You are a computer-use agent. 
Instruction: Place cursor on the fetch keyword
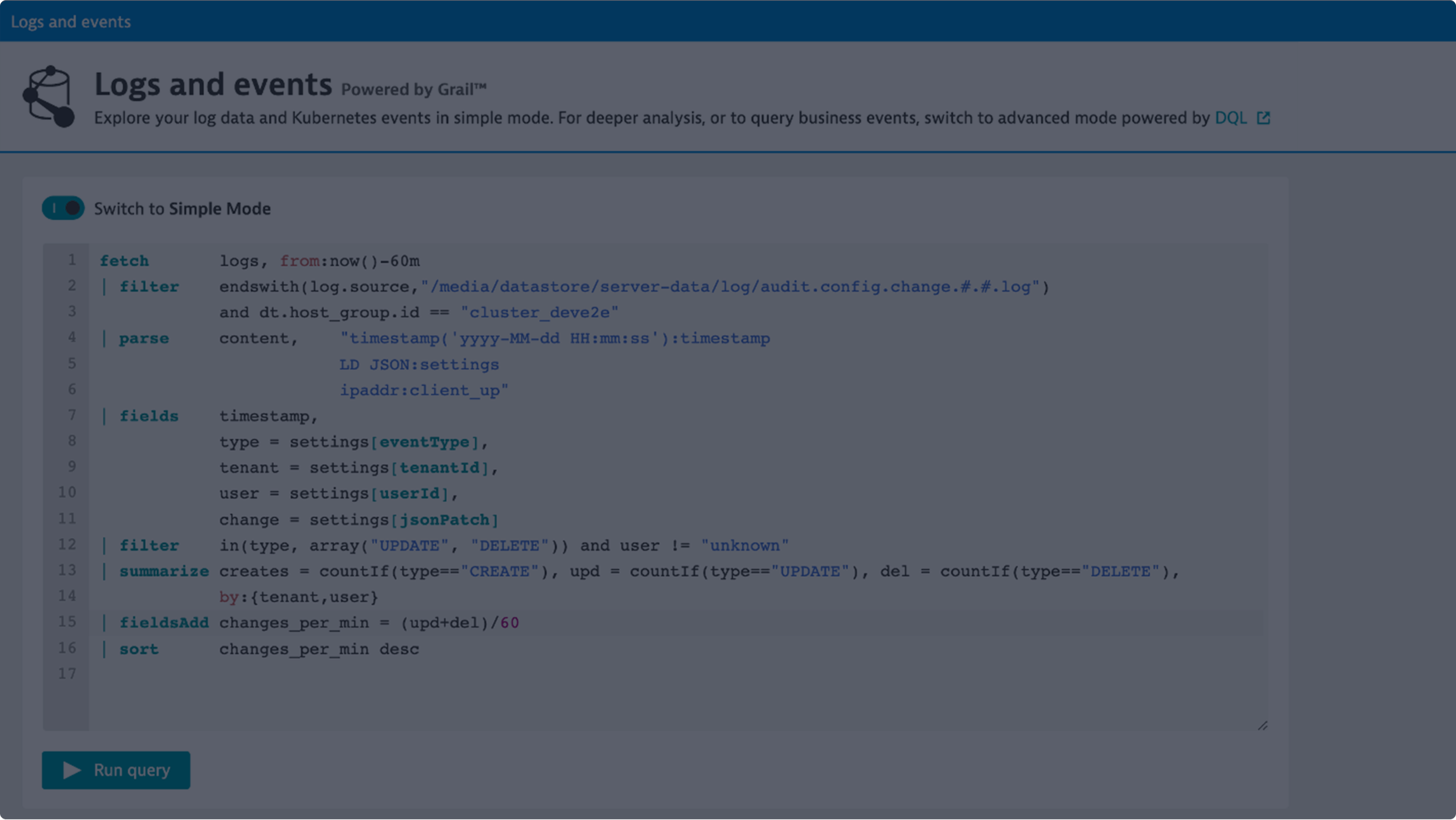(x=124, y=260)
